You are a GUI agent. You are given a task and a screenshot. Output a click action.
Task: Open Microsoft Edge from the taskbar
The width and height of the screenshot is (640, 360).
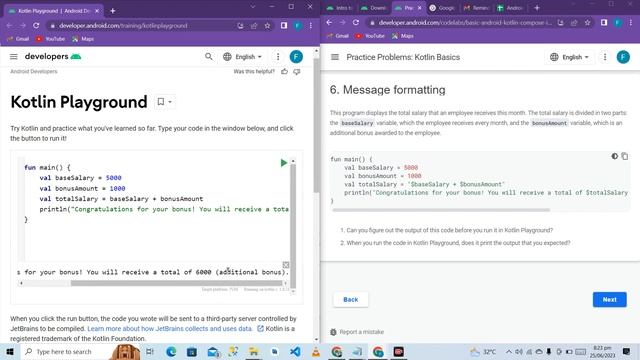(x=171, y=351)
